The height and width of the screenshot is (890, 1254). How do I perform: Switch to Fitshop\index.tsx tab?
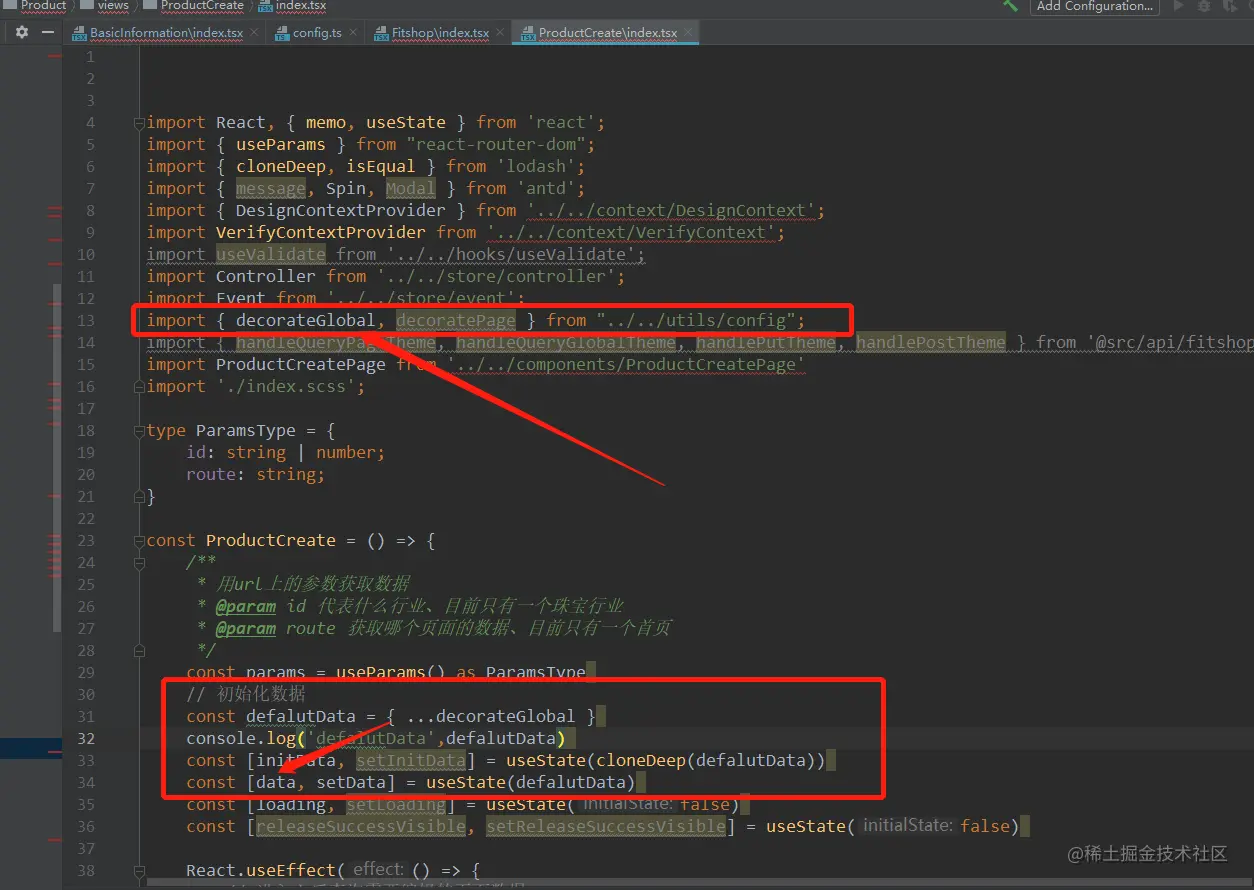coord(440,33)
